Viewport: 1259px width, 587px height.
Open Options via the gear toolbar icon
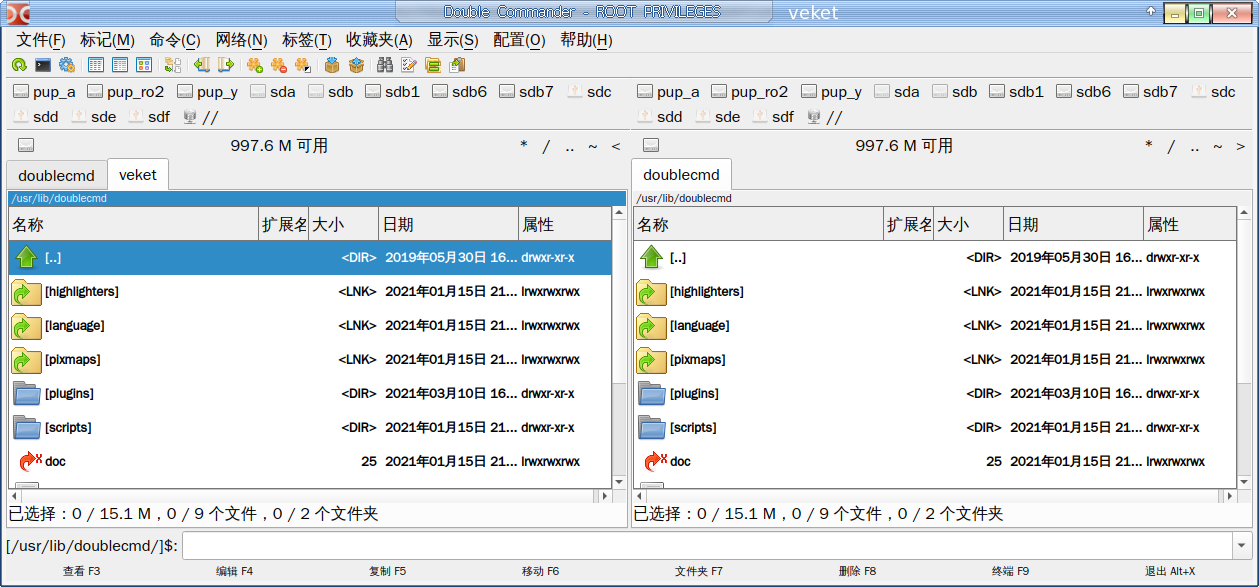click(67, 66)
